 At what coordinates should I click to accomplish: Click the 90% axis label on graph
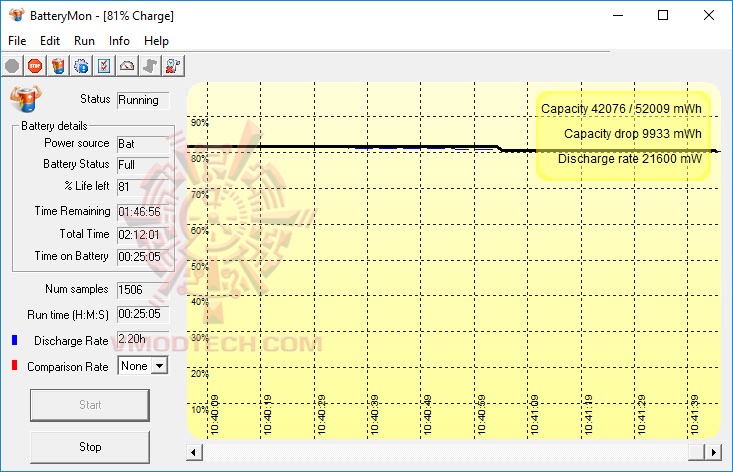(x=199, y=123)
